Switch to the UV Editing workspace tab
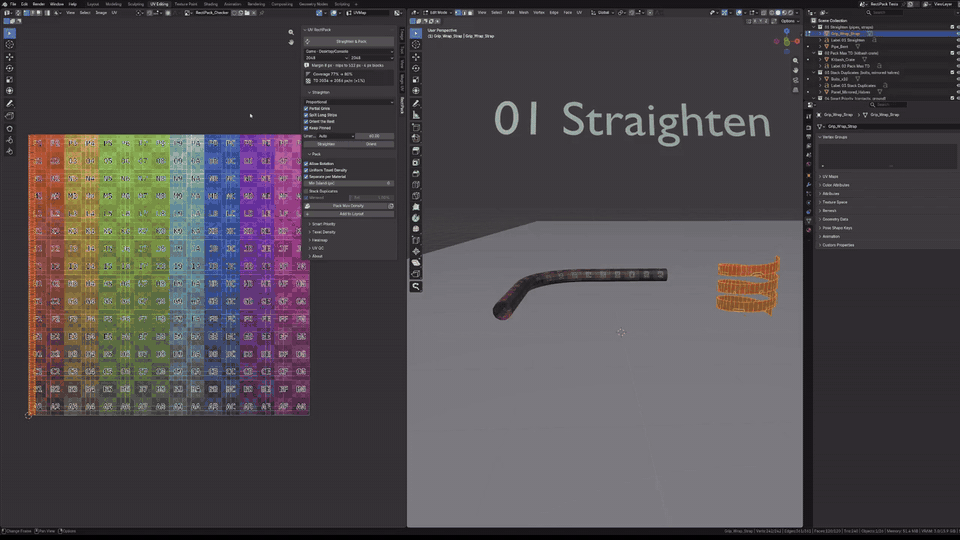The image size is (960, 540). [159, 4]
